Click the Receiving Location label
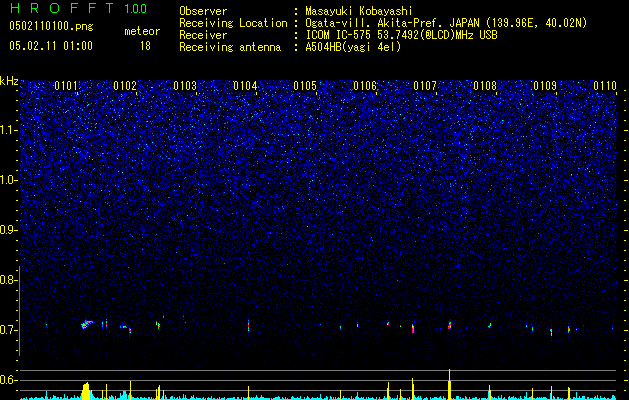The width and height of the screenshot is (629, 400). pyautogui.click(x=233, y=23)
